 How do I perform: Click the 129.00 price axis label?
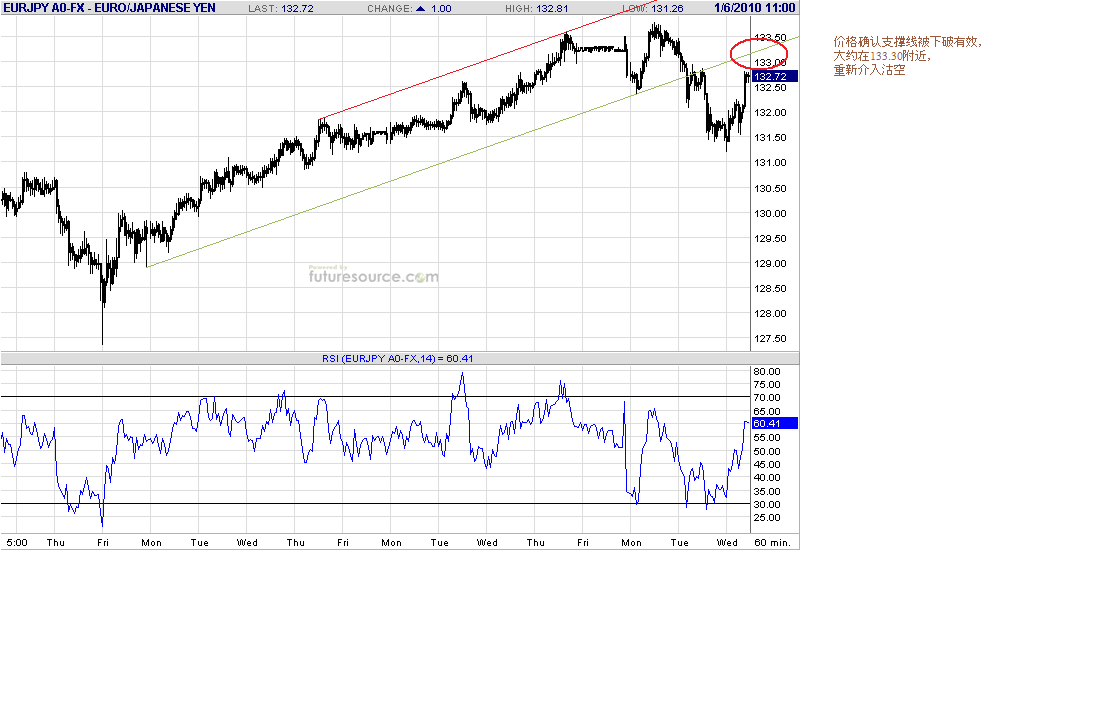tap(770, 263)
